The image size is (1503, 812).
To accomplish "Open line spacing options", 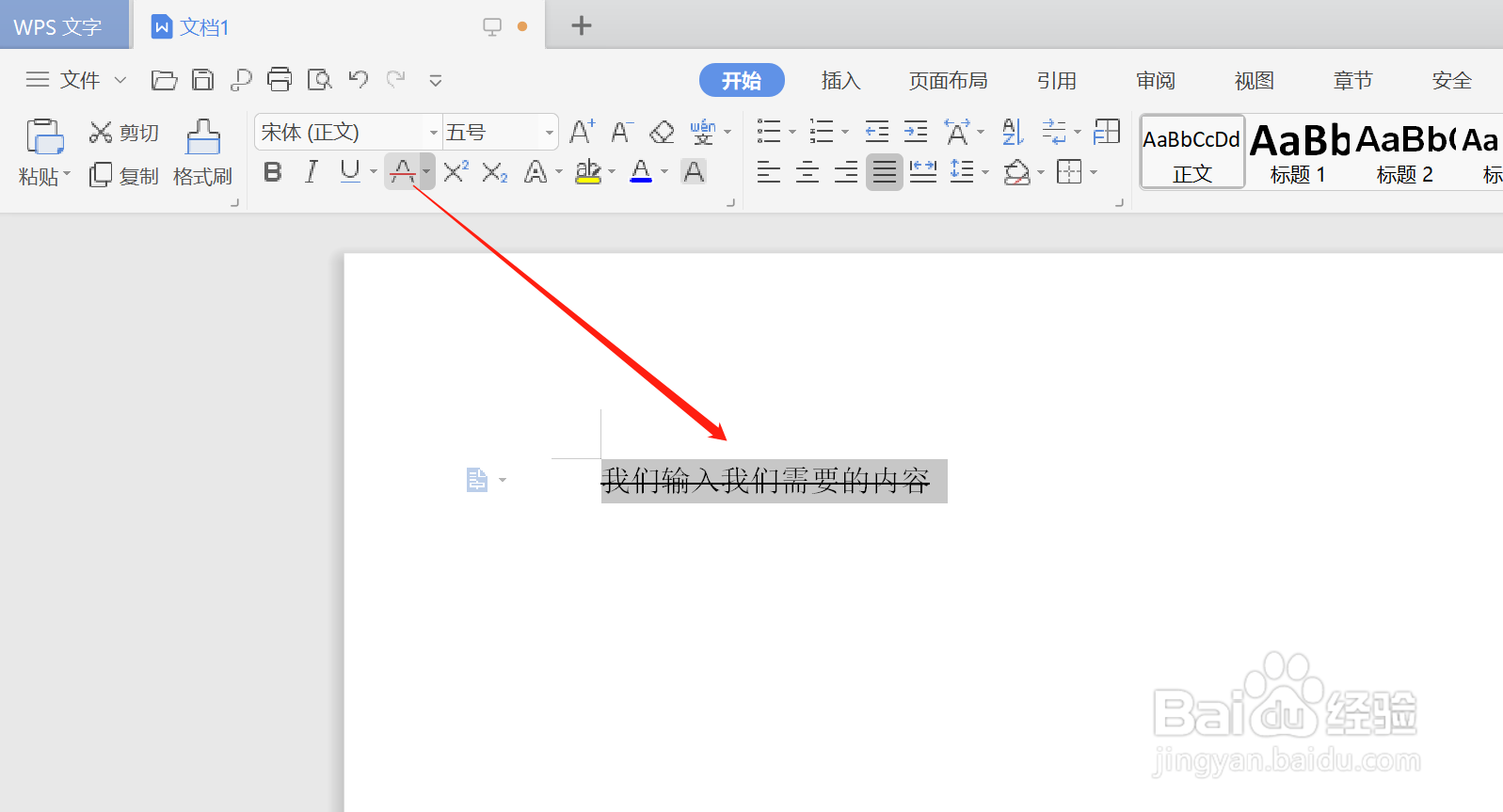I will 962,172.
